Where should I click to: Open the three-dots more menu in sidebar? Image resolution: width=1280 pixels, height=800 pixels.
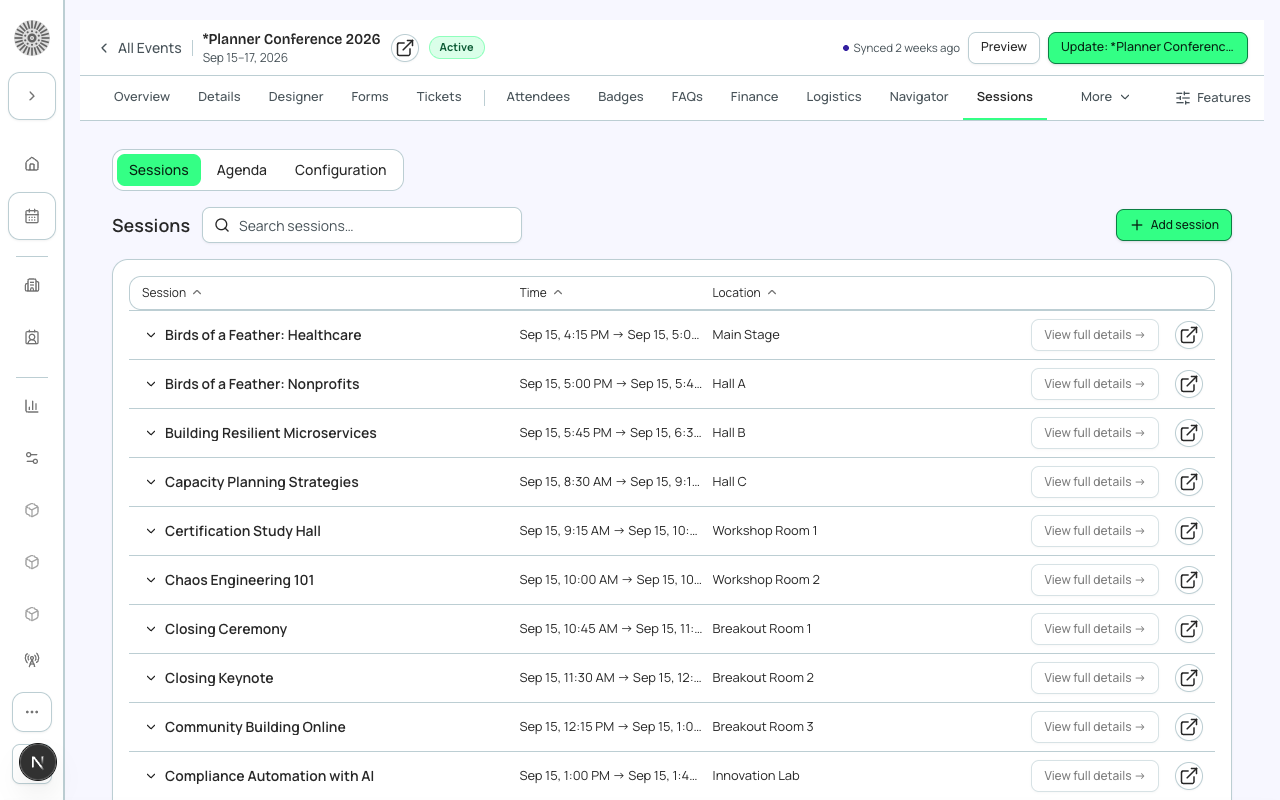[x=32, y=712]
